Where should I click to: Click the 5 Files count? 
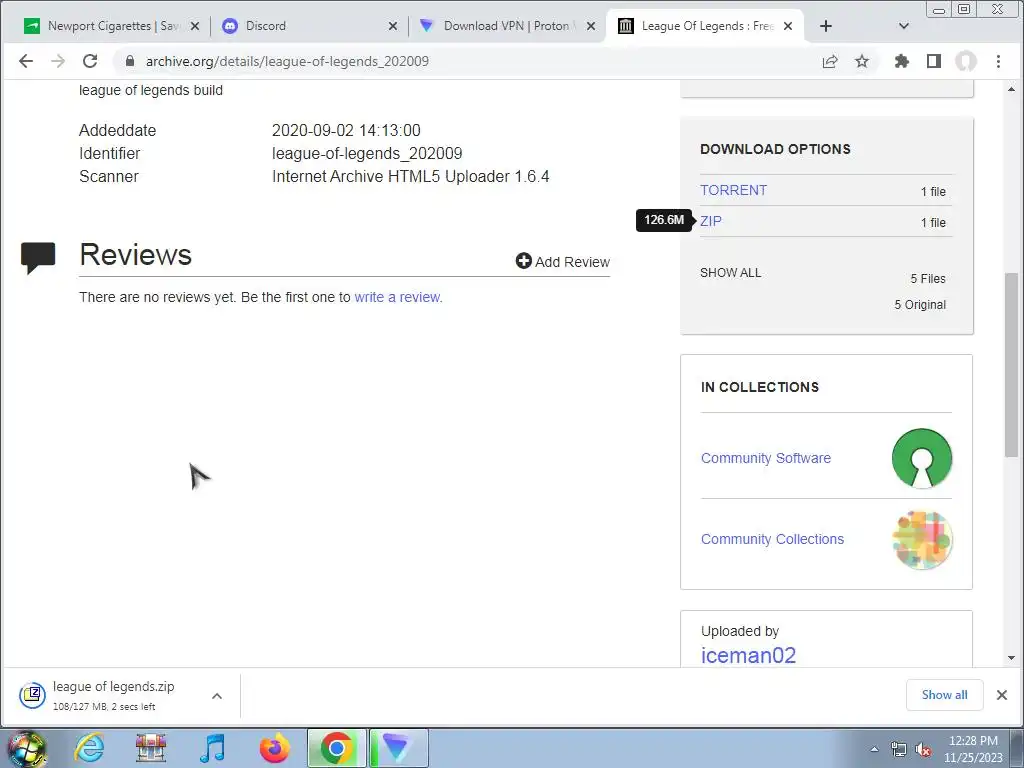coord(928,279)
